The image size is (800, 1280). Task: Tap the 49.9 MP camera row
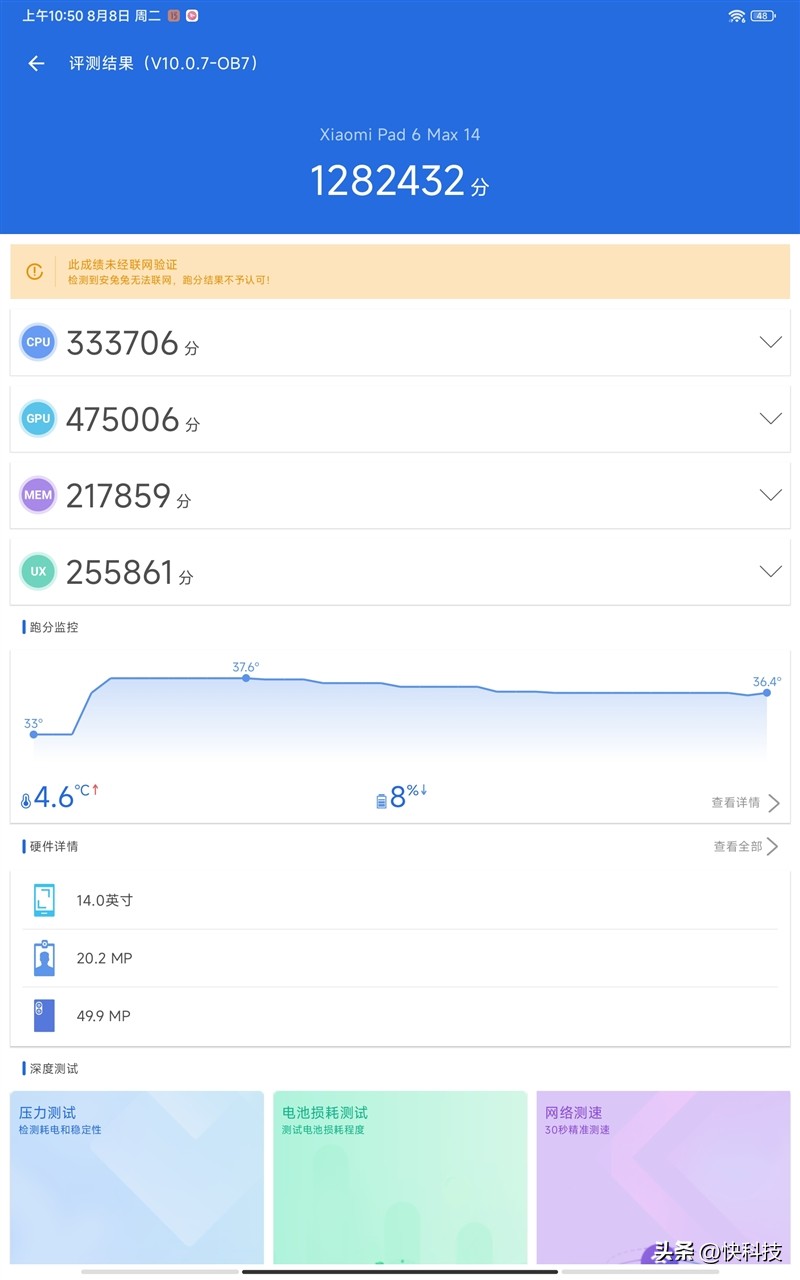click(400, 1016)
